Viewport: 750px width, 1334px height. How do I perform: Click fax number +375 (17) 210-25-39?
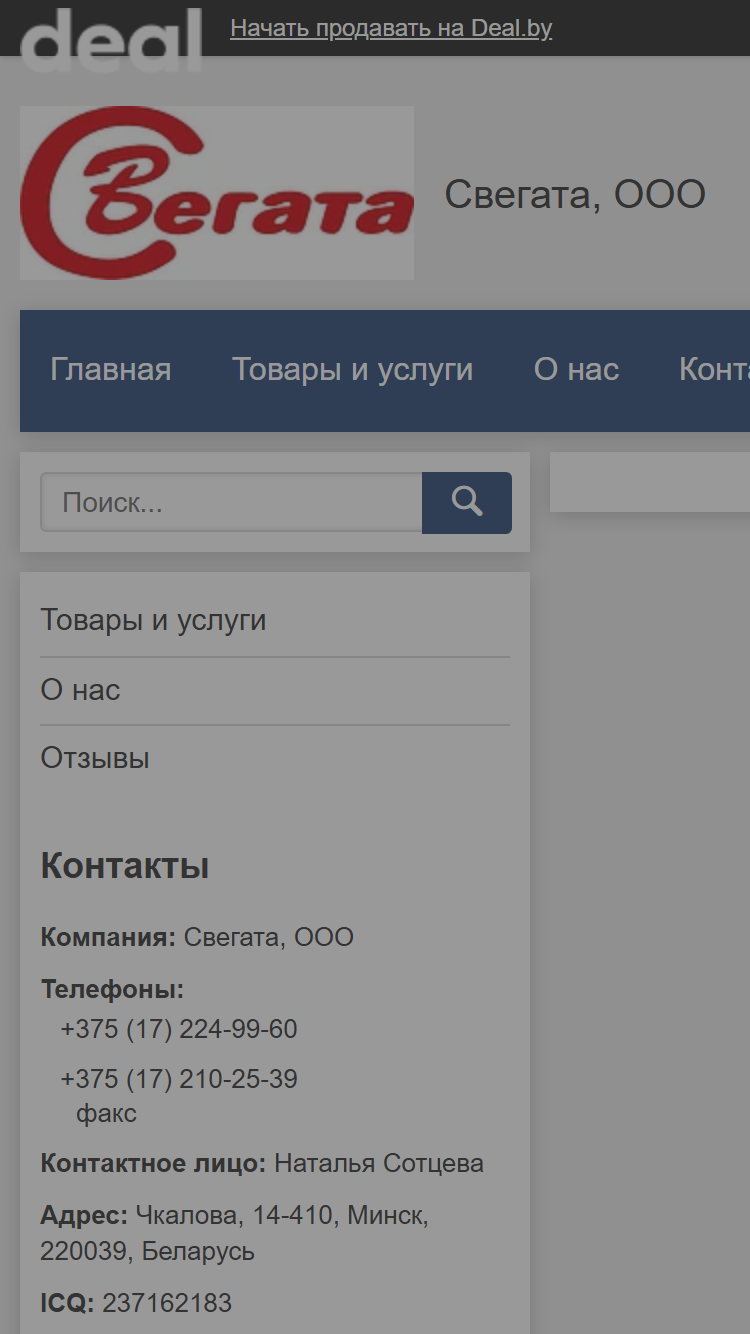(x=179, y=1079)
